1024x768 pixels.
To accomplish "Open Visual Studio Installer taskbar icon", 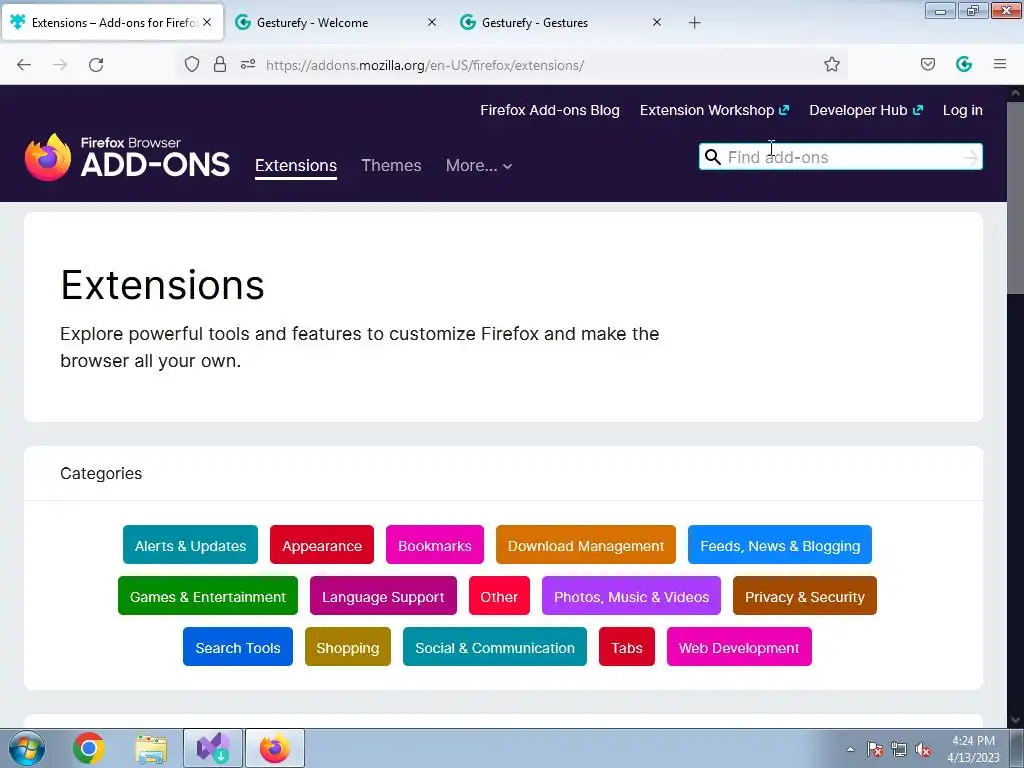I will [x=213, y=748].
